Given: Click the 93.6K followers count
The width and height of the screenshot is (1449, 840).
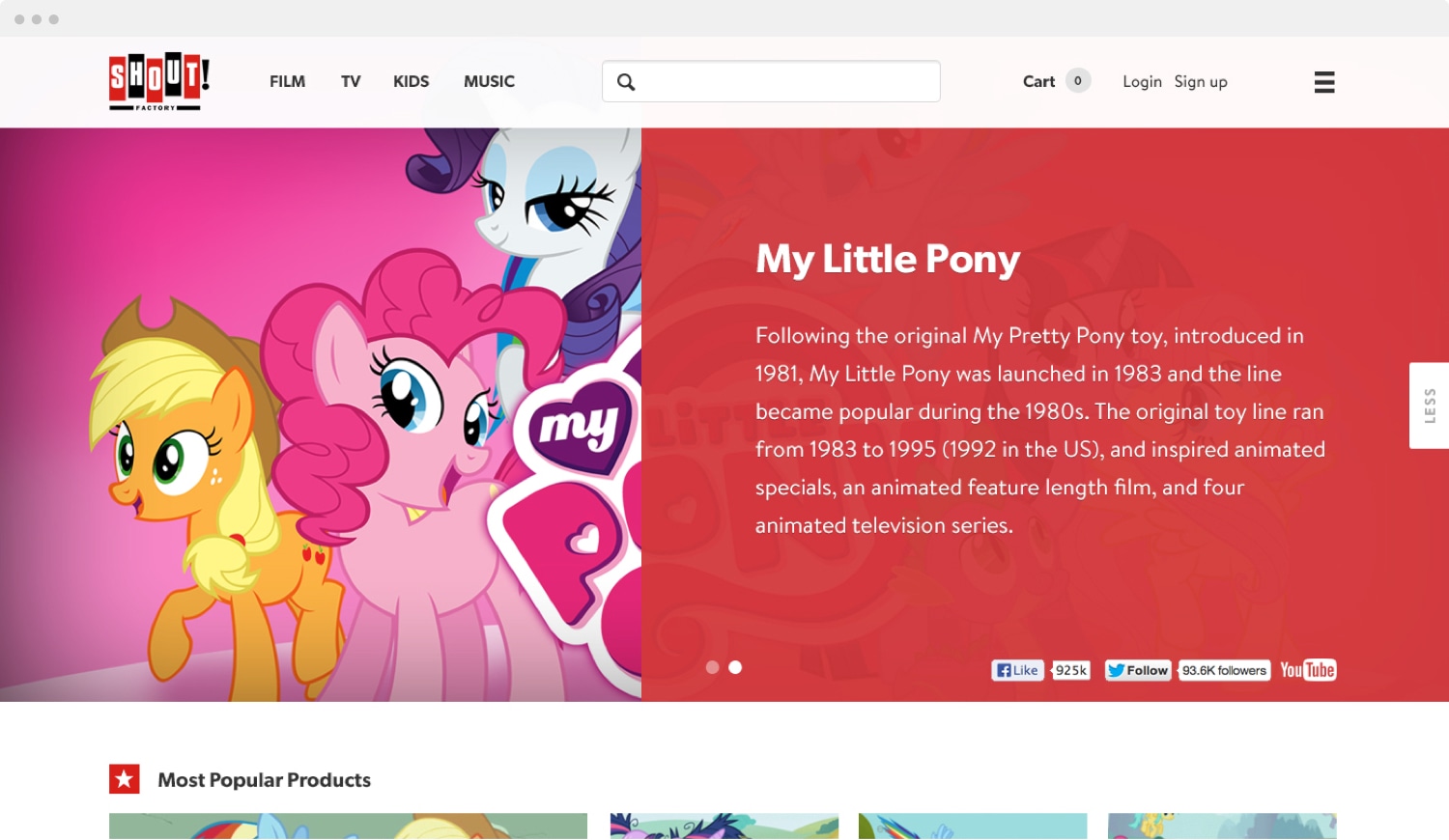Looking at the screenshot, I should click(1224, 670).
